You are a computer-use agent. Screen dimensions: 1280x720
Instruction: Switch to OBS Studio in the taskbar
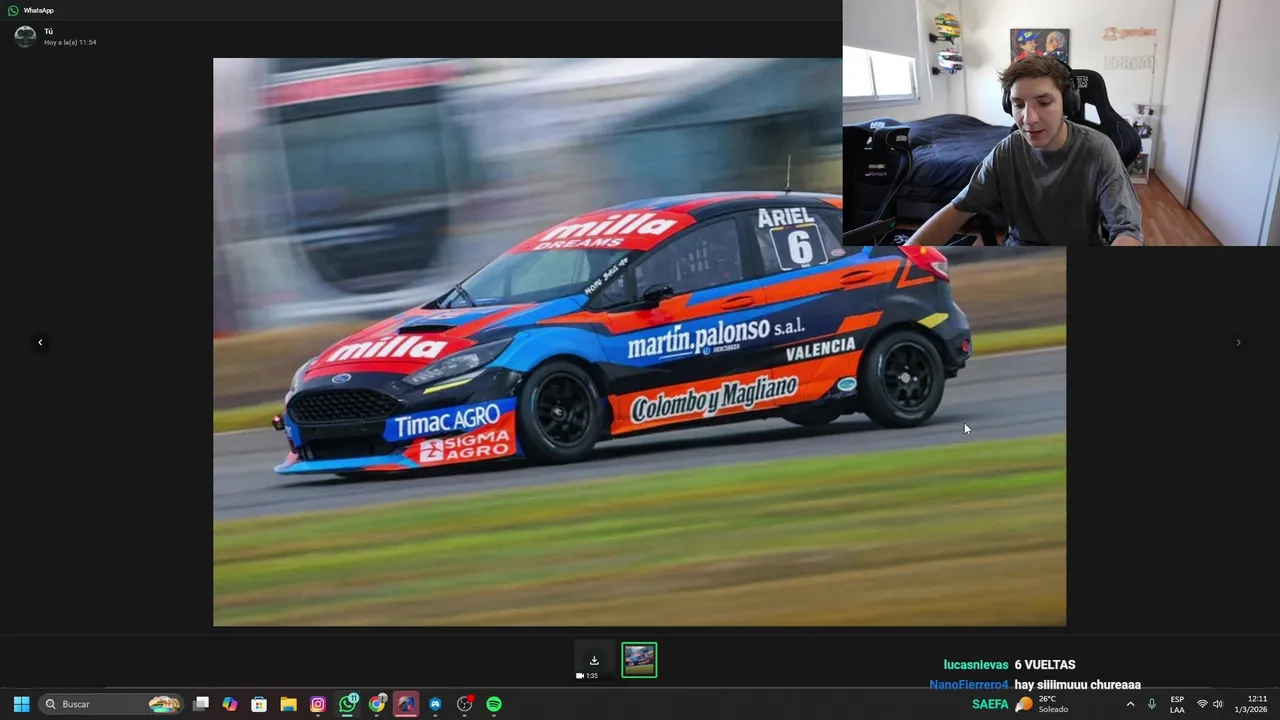pyautogui.click(x=465, y=704)
